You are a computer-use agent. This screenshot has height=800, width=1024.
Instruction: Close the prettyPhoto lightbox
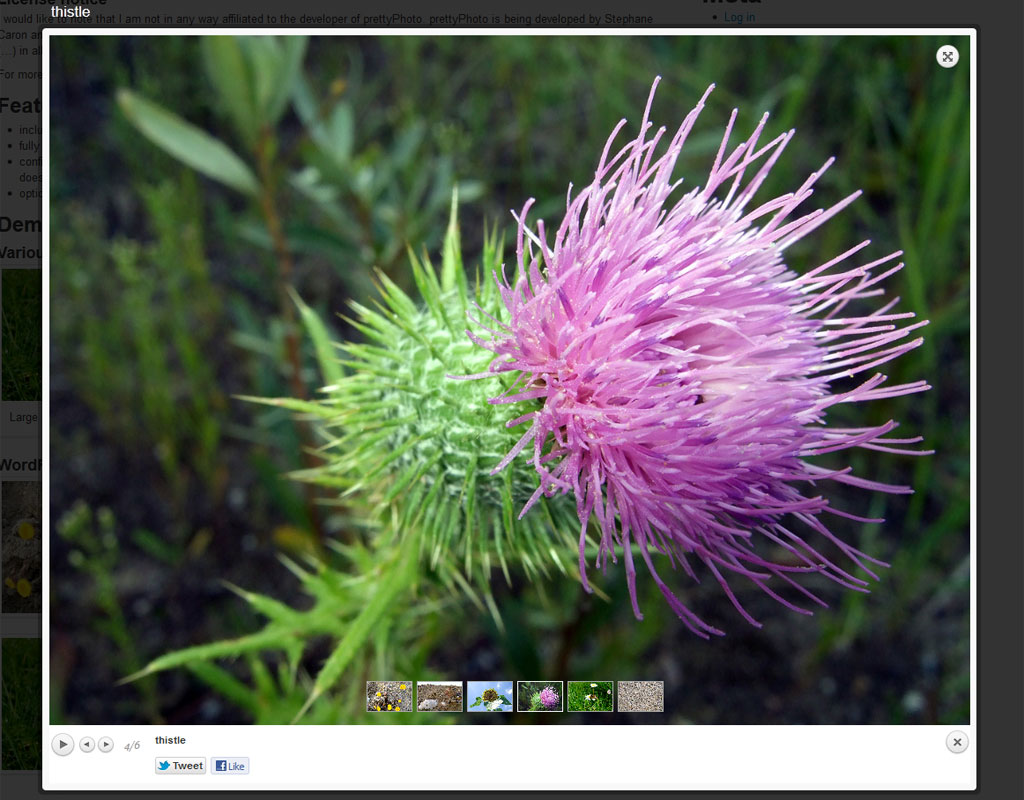coord(957,742)
